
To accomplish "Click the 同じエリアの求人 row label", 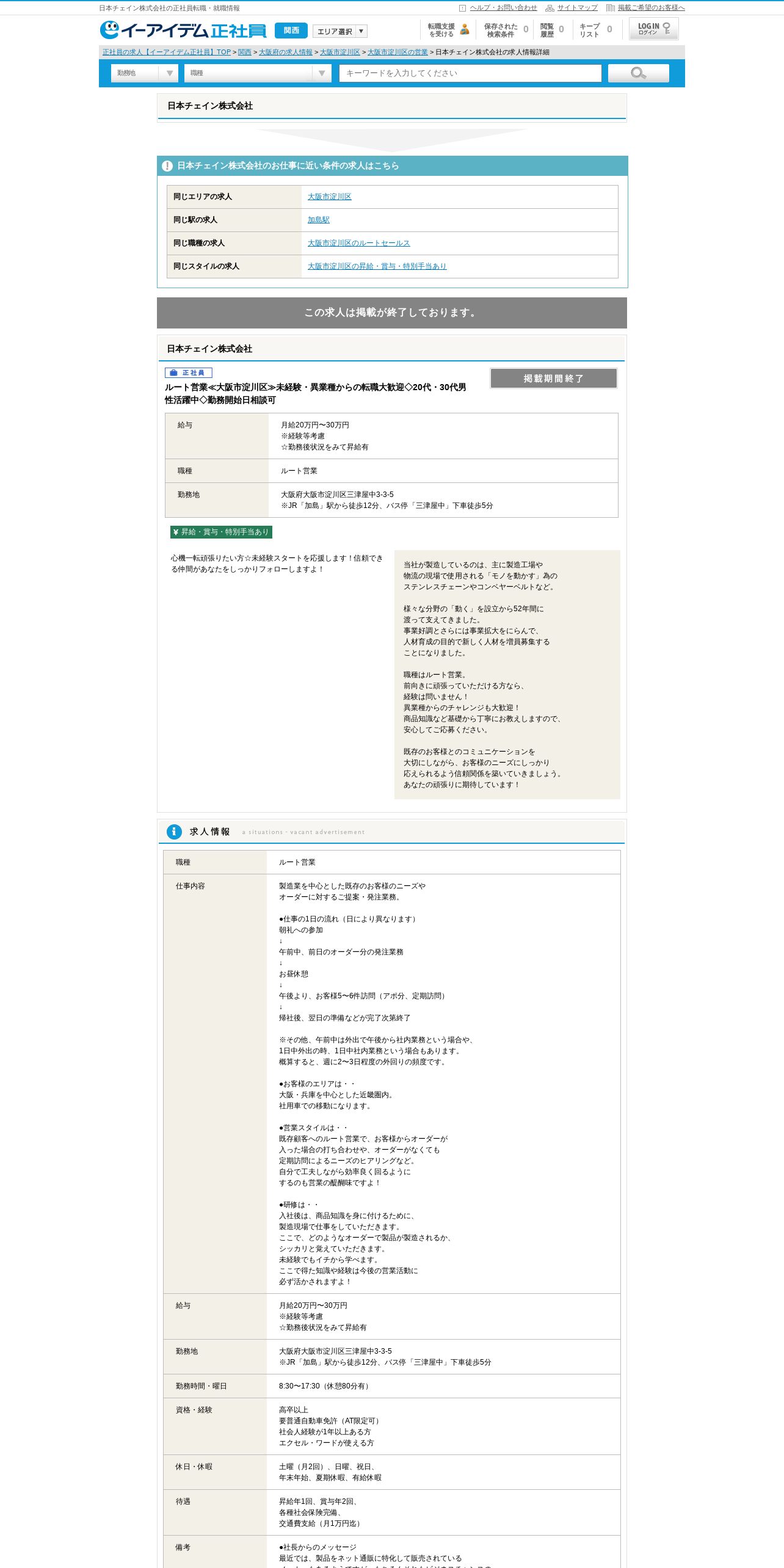I will tap(203, 197).
